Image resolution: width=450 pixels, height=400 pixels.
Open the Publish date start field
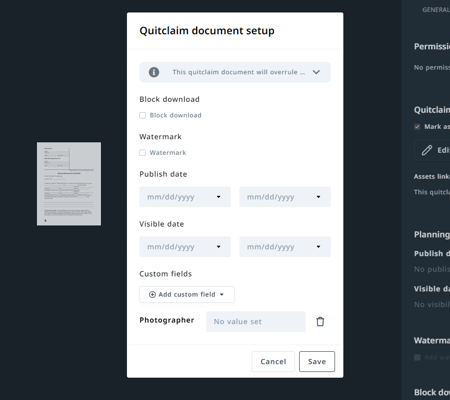click(x=185, y=197)
